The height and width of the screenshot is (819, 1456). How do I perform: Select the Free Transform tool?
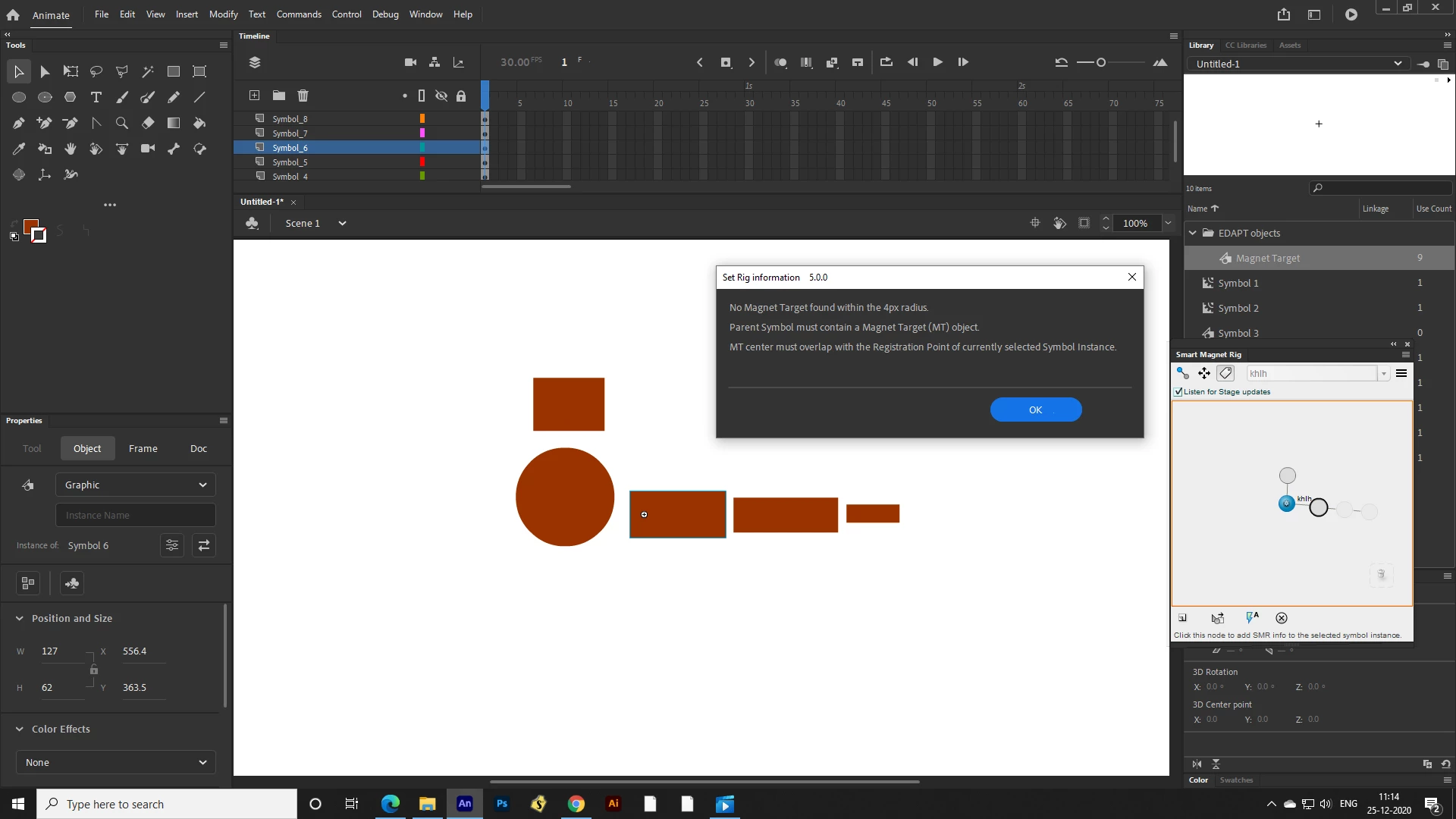(x=71, y=71)
